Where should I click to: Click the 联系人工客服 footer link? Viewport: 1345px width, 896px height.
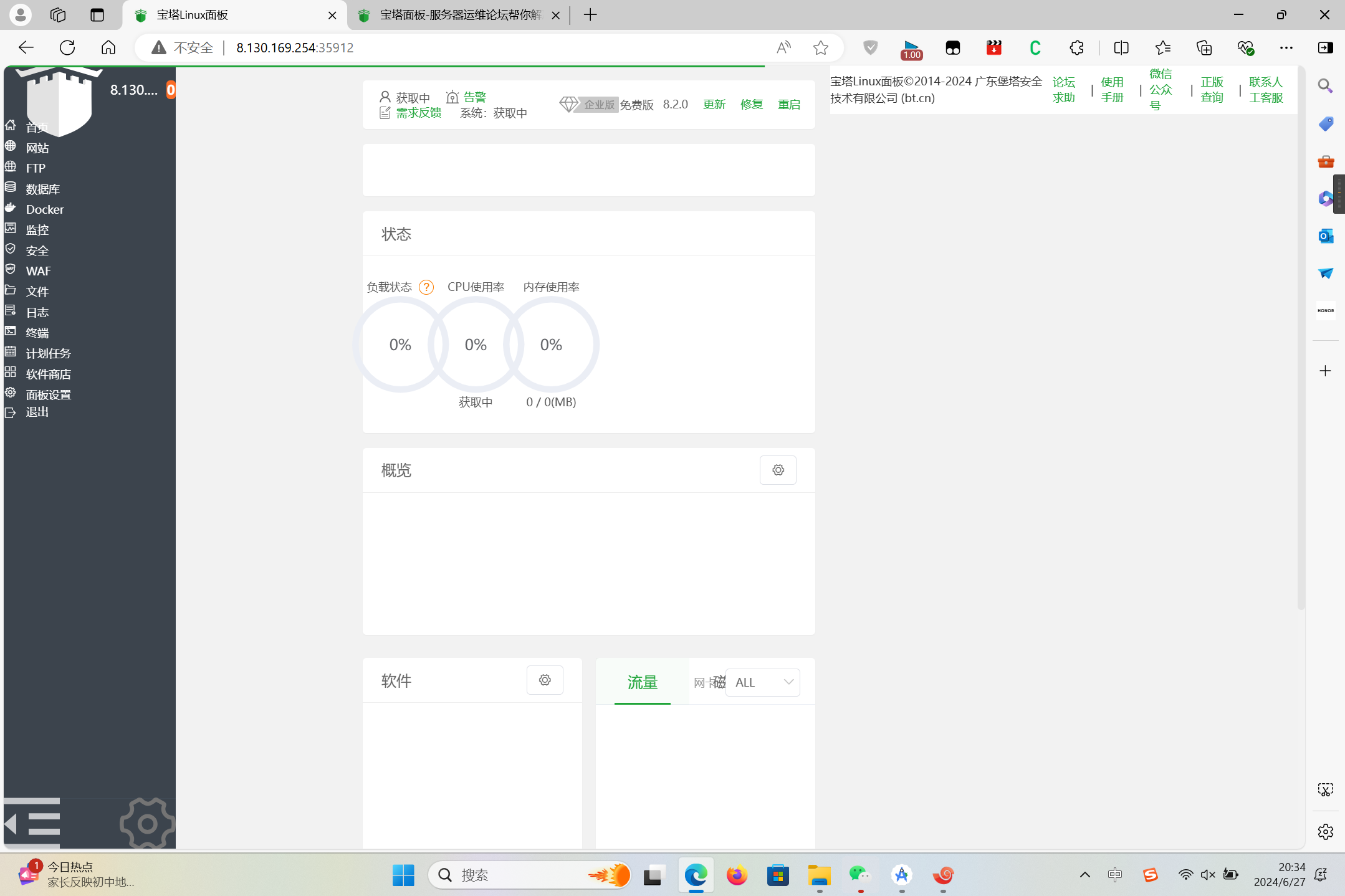click(1266, 90)
